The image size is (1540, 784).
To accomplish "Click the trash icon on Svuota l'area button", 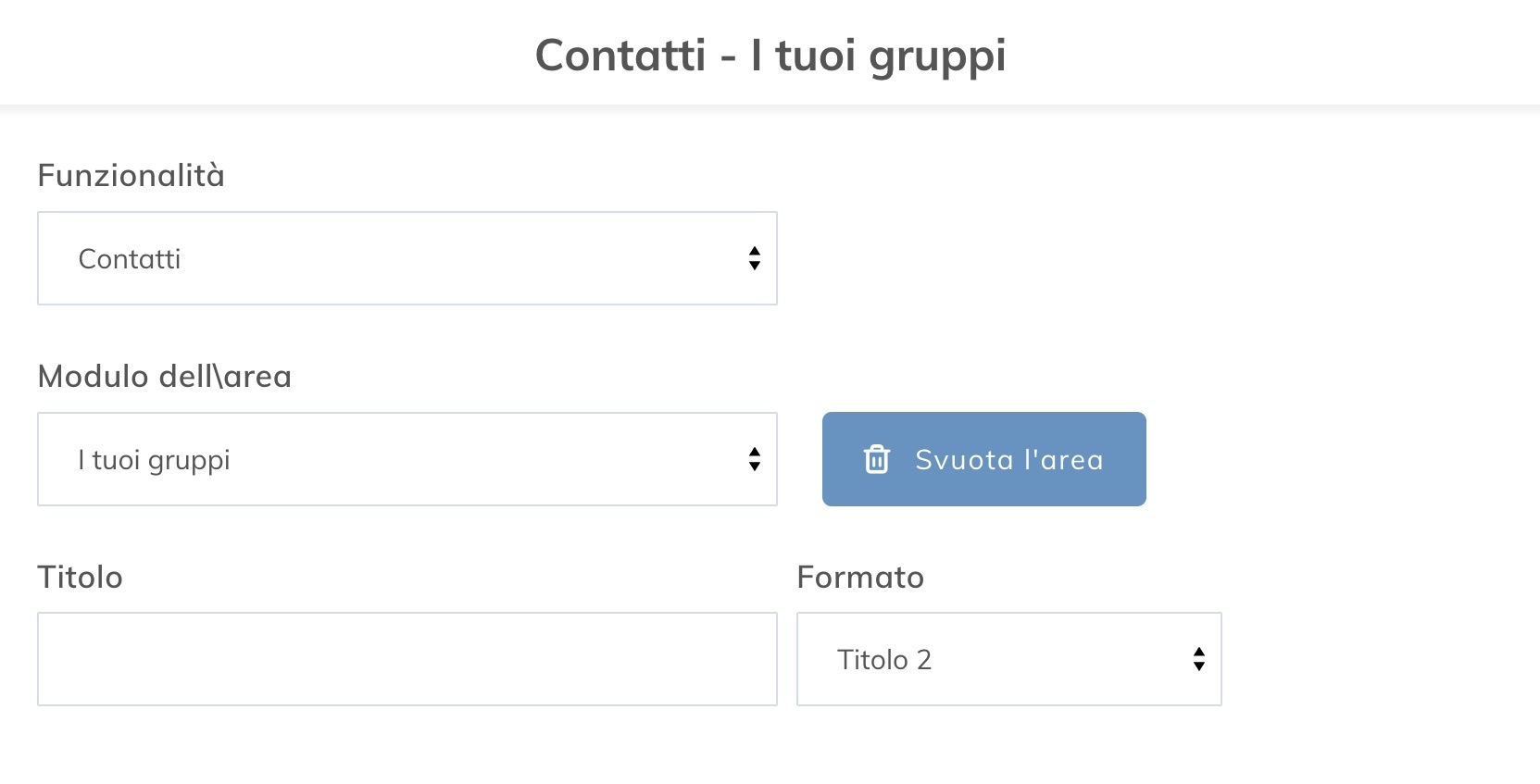I will 875,458.
